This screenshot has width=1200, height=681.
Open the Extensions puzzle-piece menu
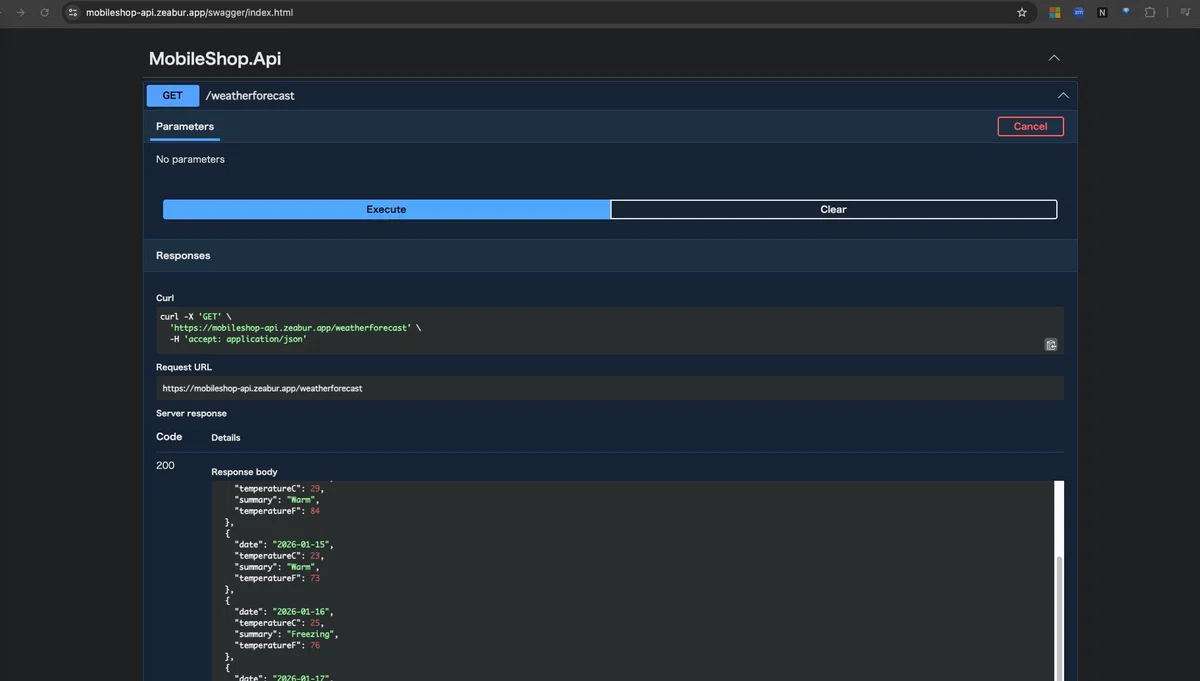click(x=1150, y=13)
